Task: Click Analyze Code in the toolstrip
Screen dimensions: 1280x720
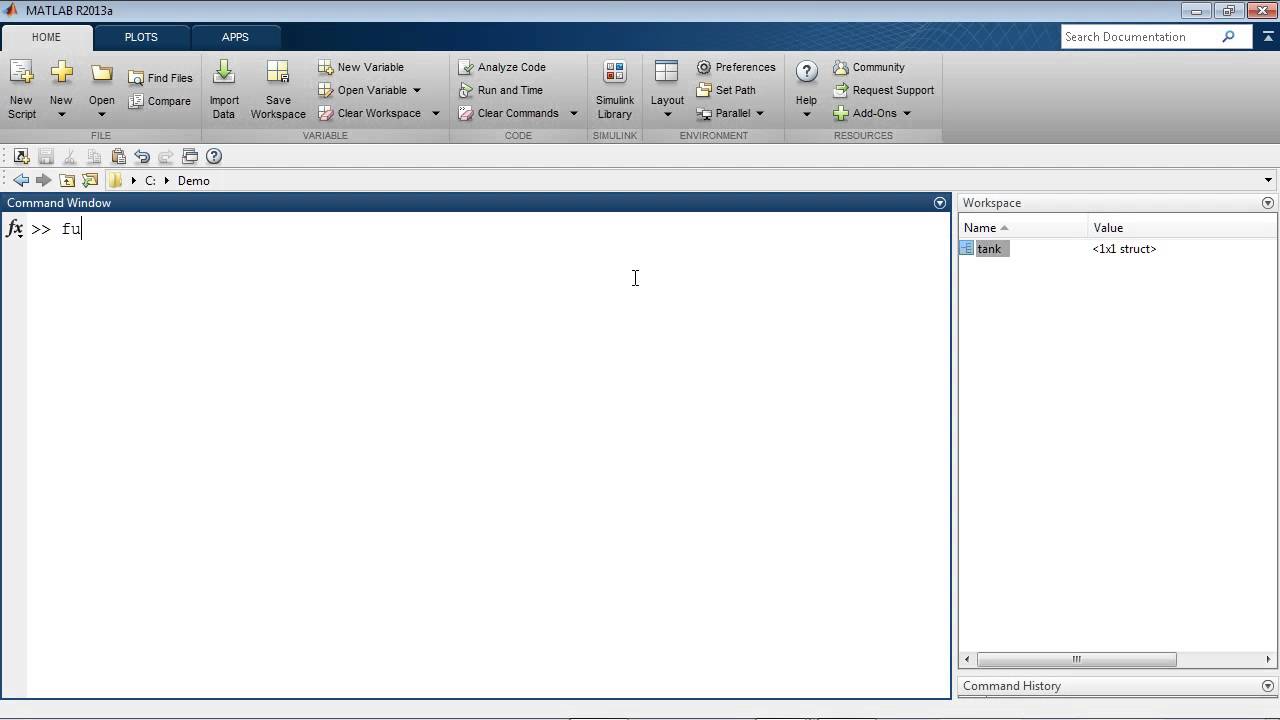Action: (502, 67)
